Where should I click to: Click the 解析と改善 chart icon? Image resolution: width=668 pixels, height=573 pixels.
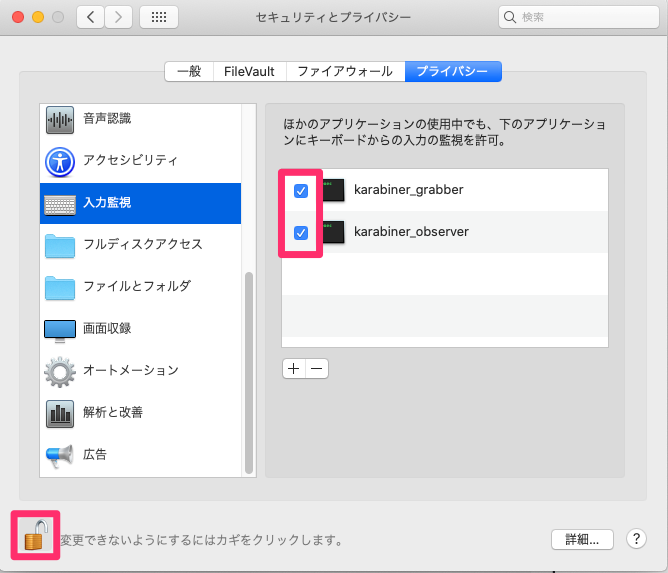pos(60,414)
